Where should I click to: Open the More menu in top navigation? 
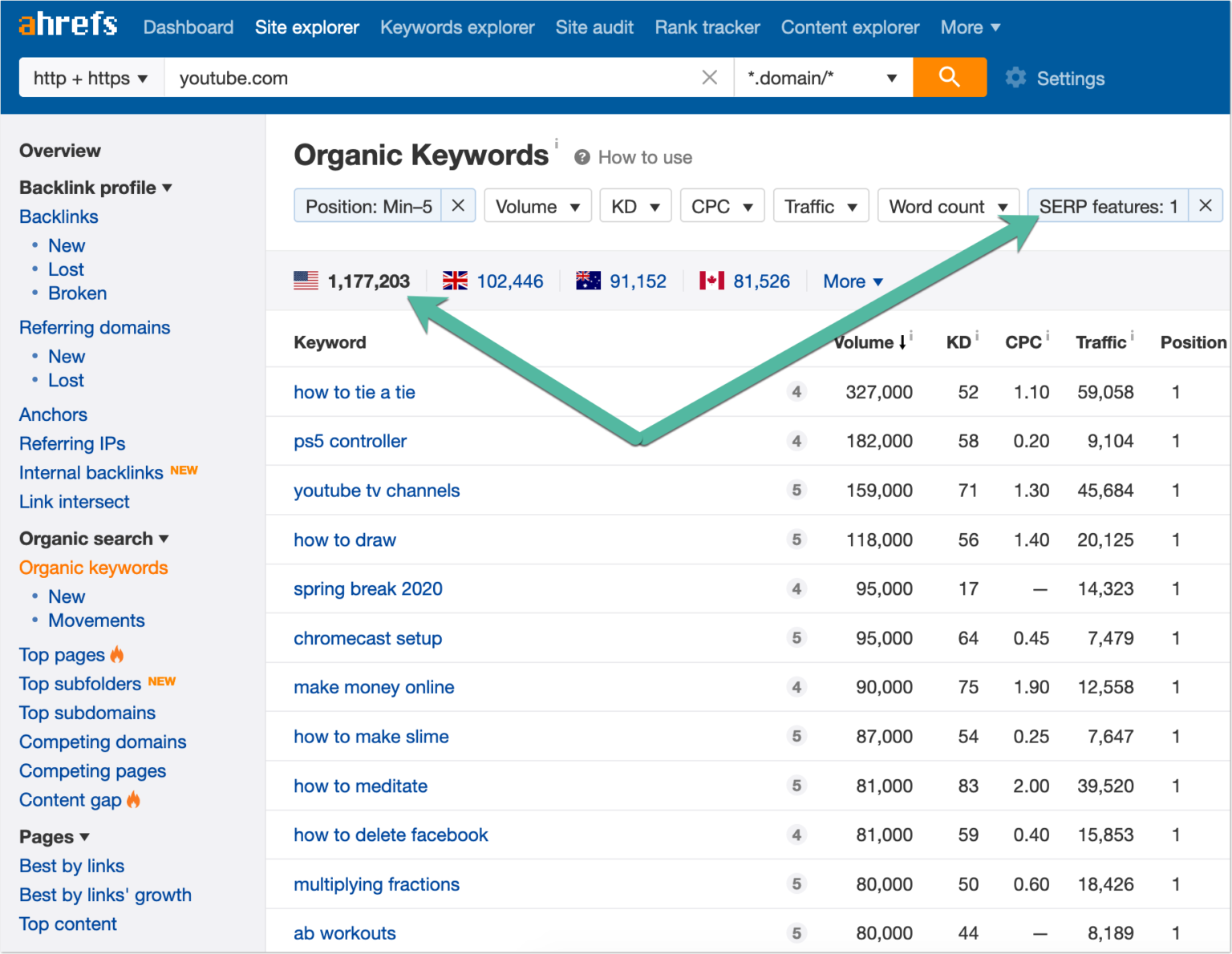970,27
